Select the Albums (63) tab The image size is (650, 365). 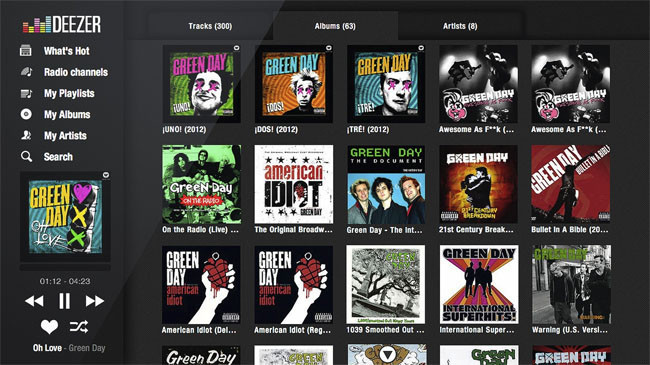pos(335,26)
